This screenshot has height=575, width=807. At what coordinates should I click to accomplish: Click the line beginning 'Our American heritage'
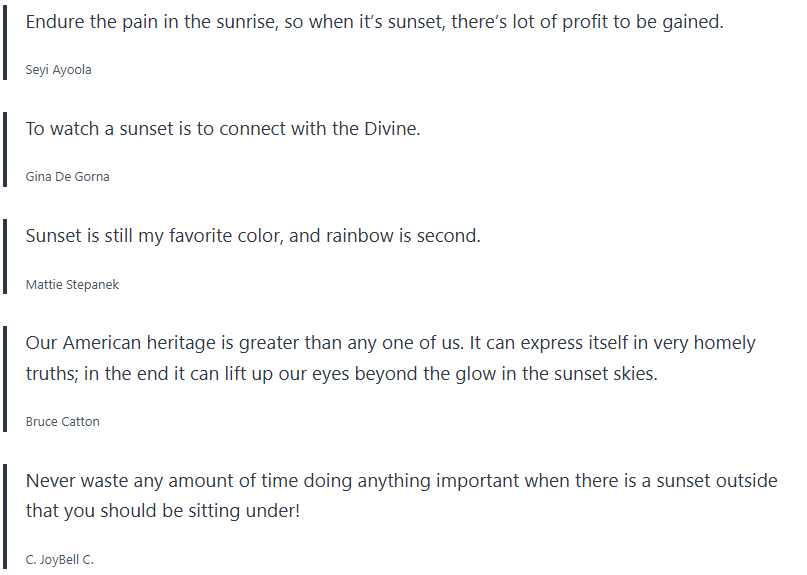click(390, 343)
